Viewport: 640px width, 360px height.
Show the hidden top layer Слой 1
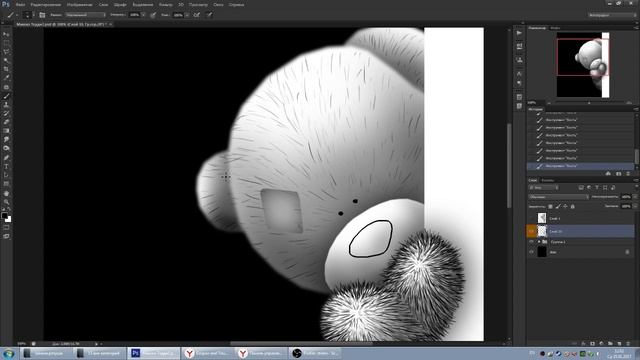coord(531,218)
